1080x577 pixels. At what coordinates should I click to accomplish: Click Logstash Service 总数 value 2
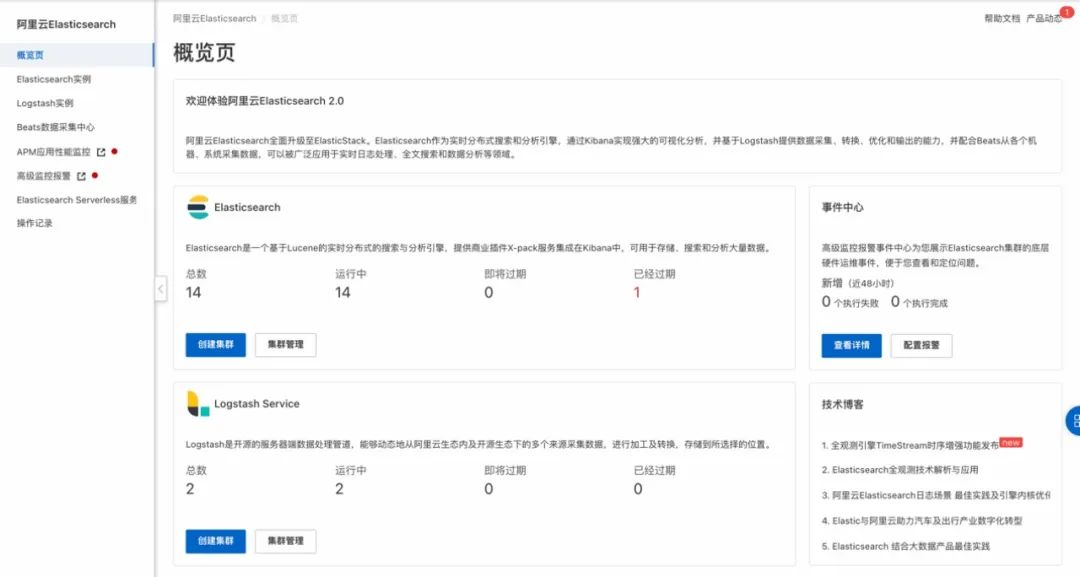[190, 489]
